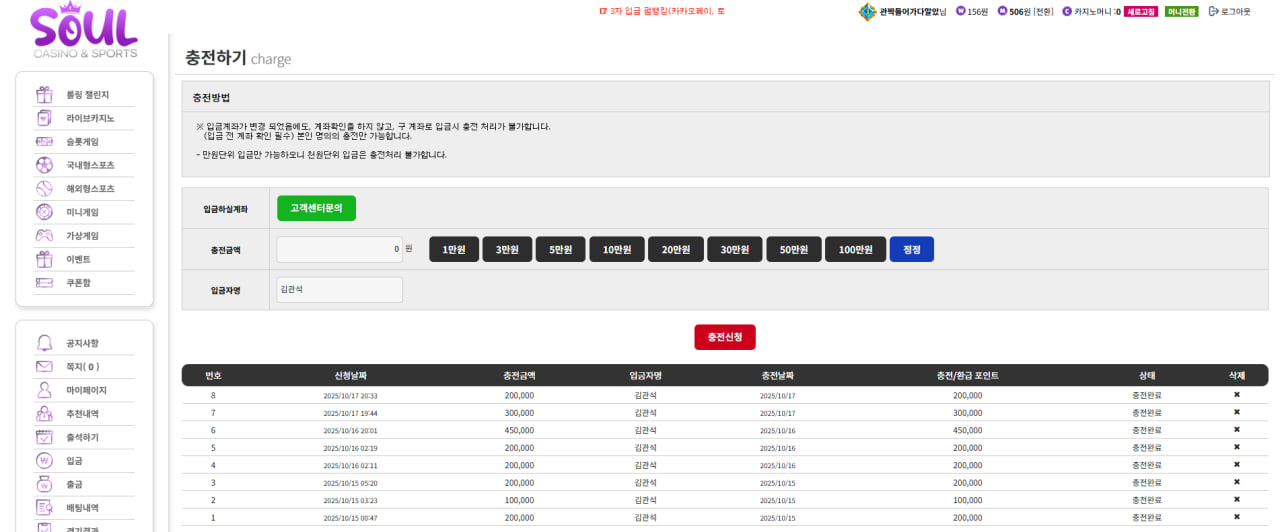
Task: Add 10만원 to charge amount
Action: [616, 249]
